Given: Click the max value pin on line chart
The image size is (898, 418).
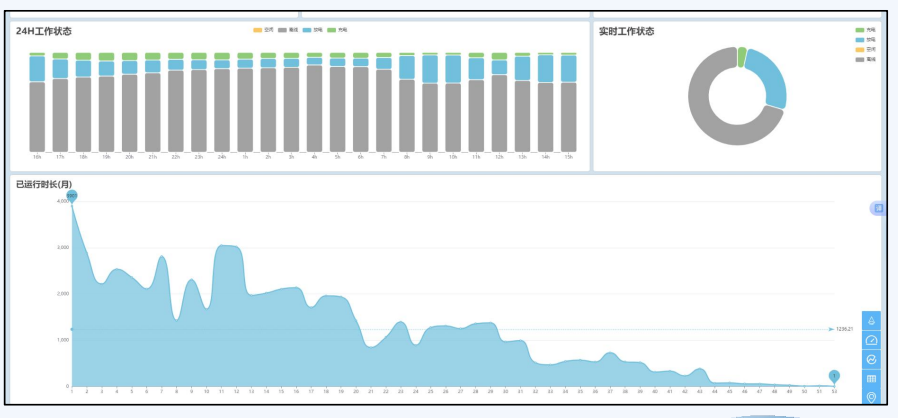Looking at the screenshot, I should pyautogui.click(x=72, y=196).
